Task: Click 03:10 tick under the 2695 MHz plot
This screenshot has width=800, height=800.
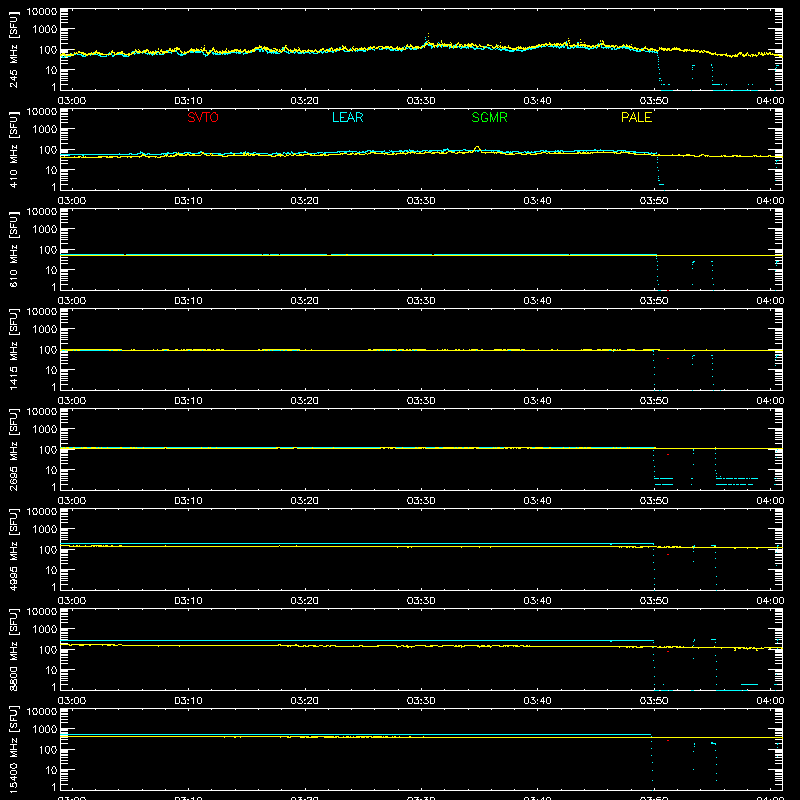Action: click(x=188, y=501)
